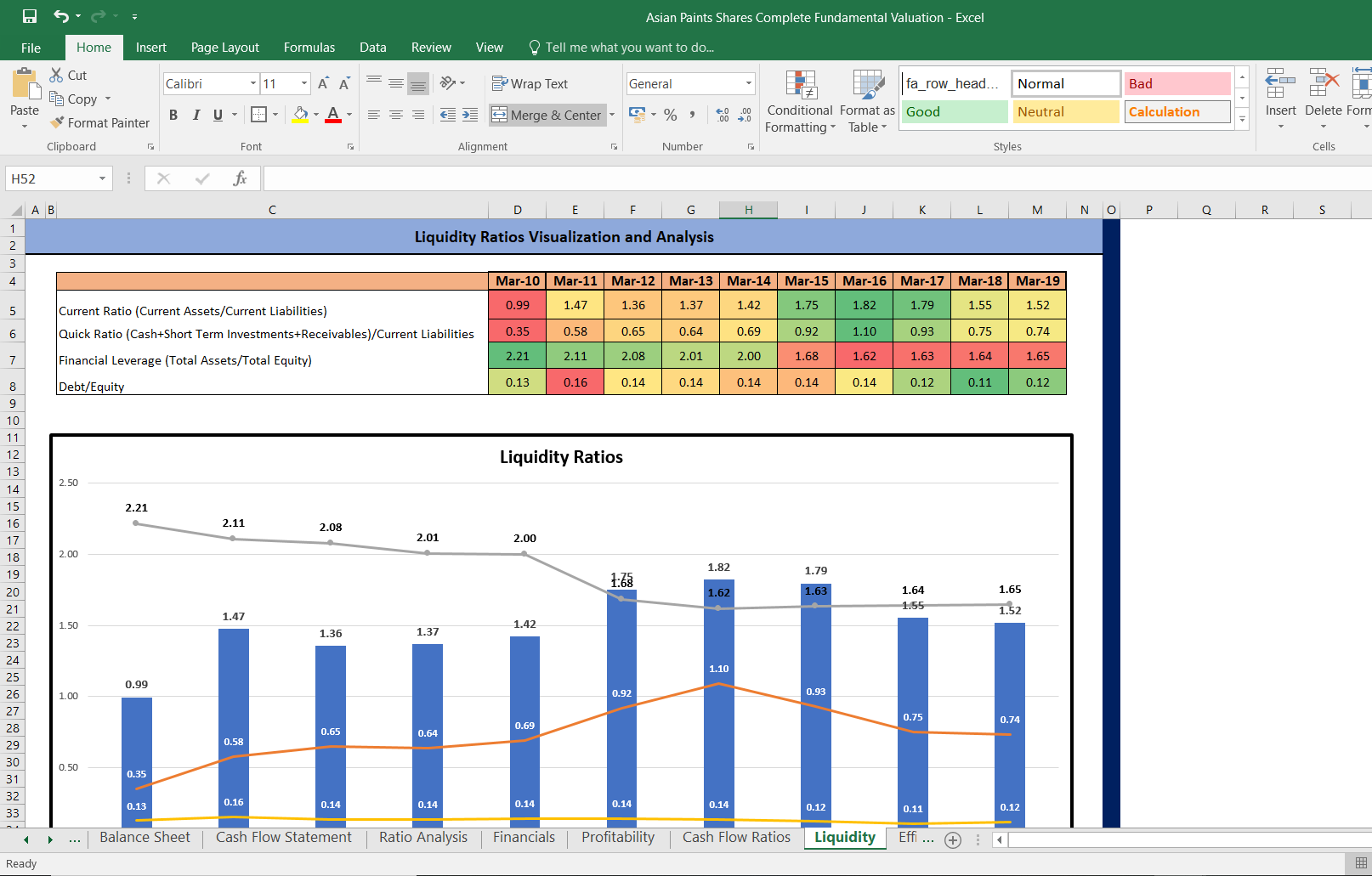1372x876 pixels.
Task: Toggle Bottom Align
Action: [418, 83]
